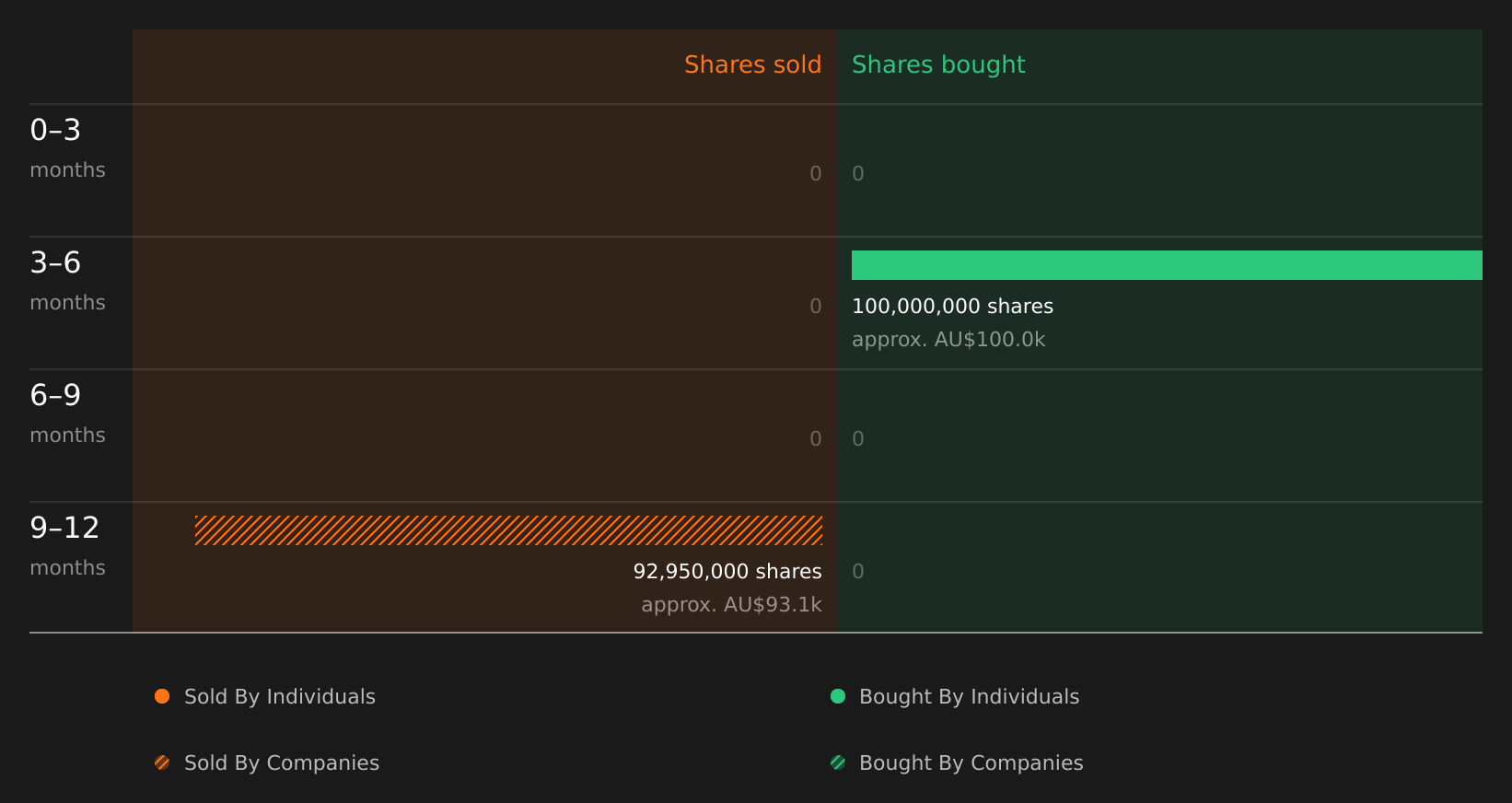Click the orange striped 9–12 months sold bar

pyautogui.click(x=508, y=530)
